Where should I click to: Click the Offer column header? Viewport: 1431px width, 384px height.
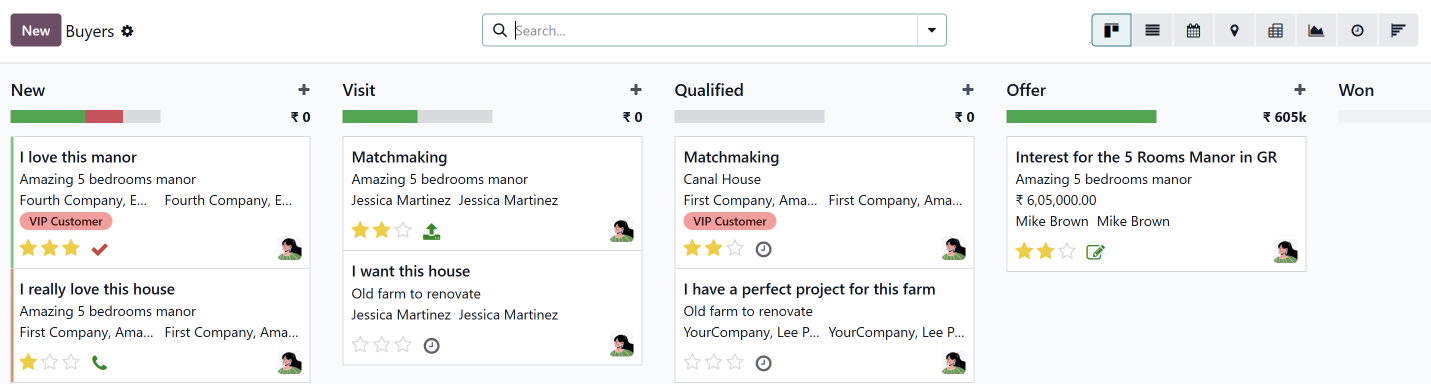point(1026,90)
